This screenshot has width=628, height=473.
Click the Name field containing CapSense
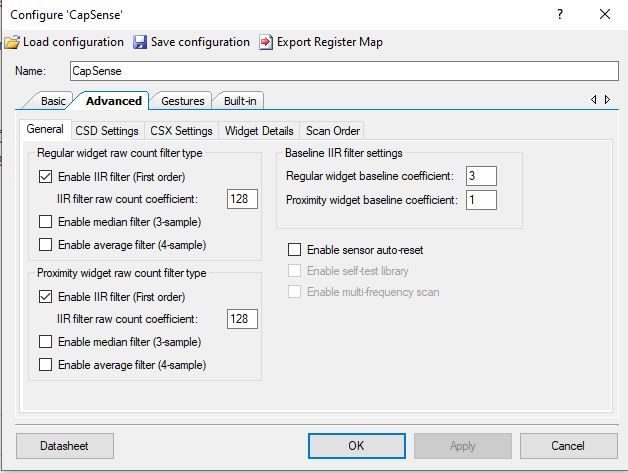344,71
